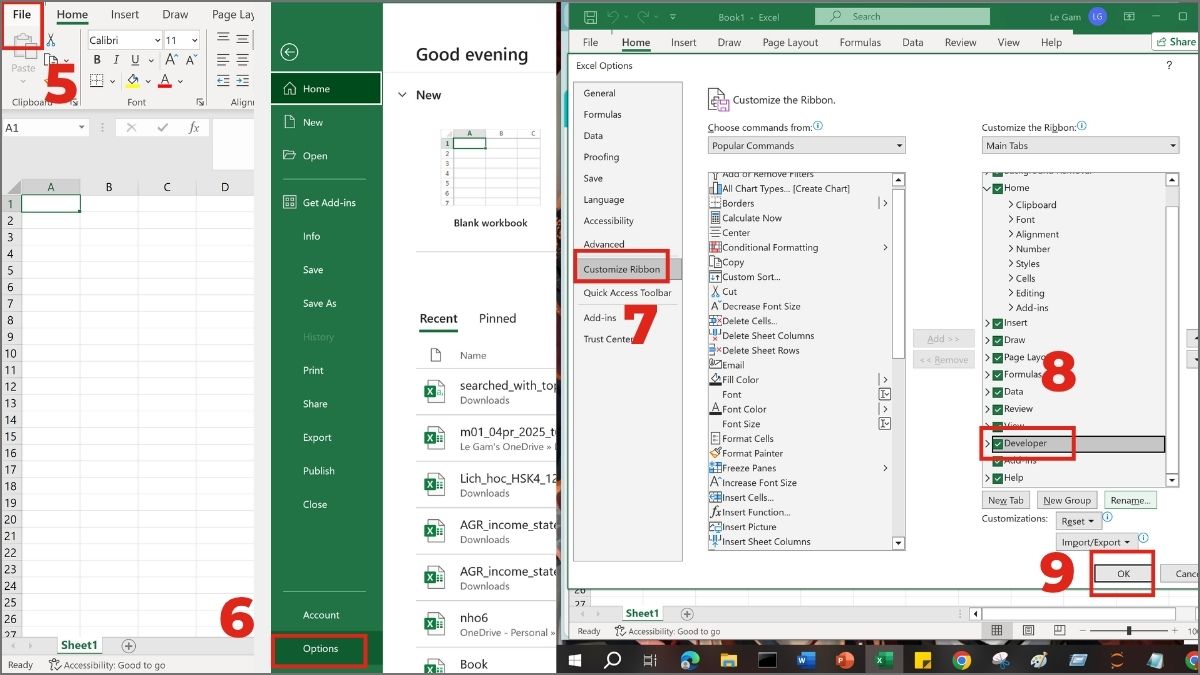Screen dimensions: 1200x675
Task: Click the red Font Color button in the Font group
Action: (x=163, y=81)
